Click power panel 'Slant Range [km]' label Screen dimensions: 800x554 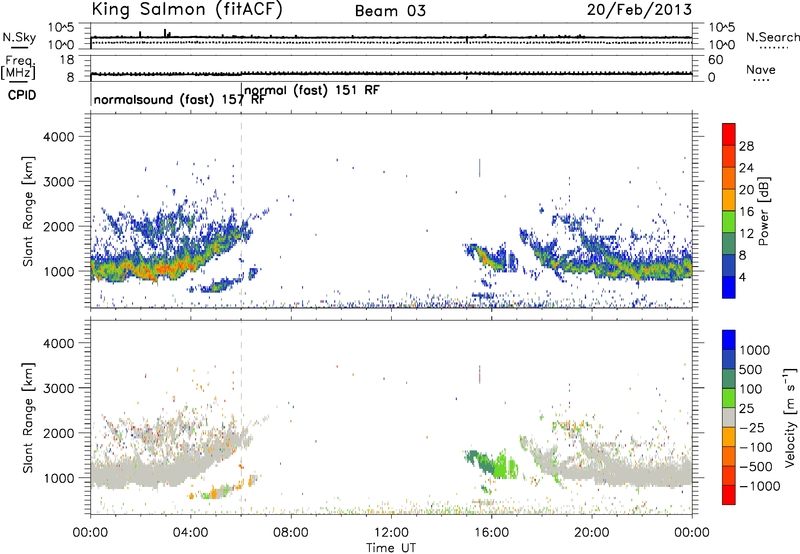coord(28,211)
